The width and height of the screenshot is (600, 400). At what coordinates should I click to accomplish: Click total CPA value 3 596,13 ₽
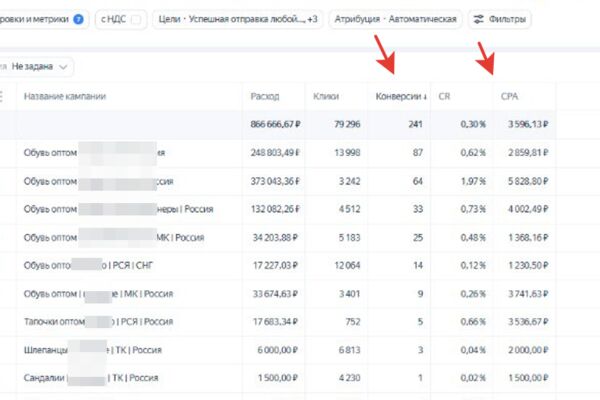pyautogui.click(x=528, y=124)
